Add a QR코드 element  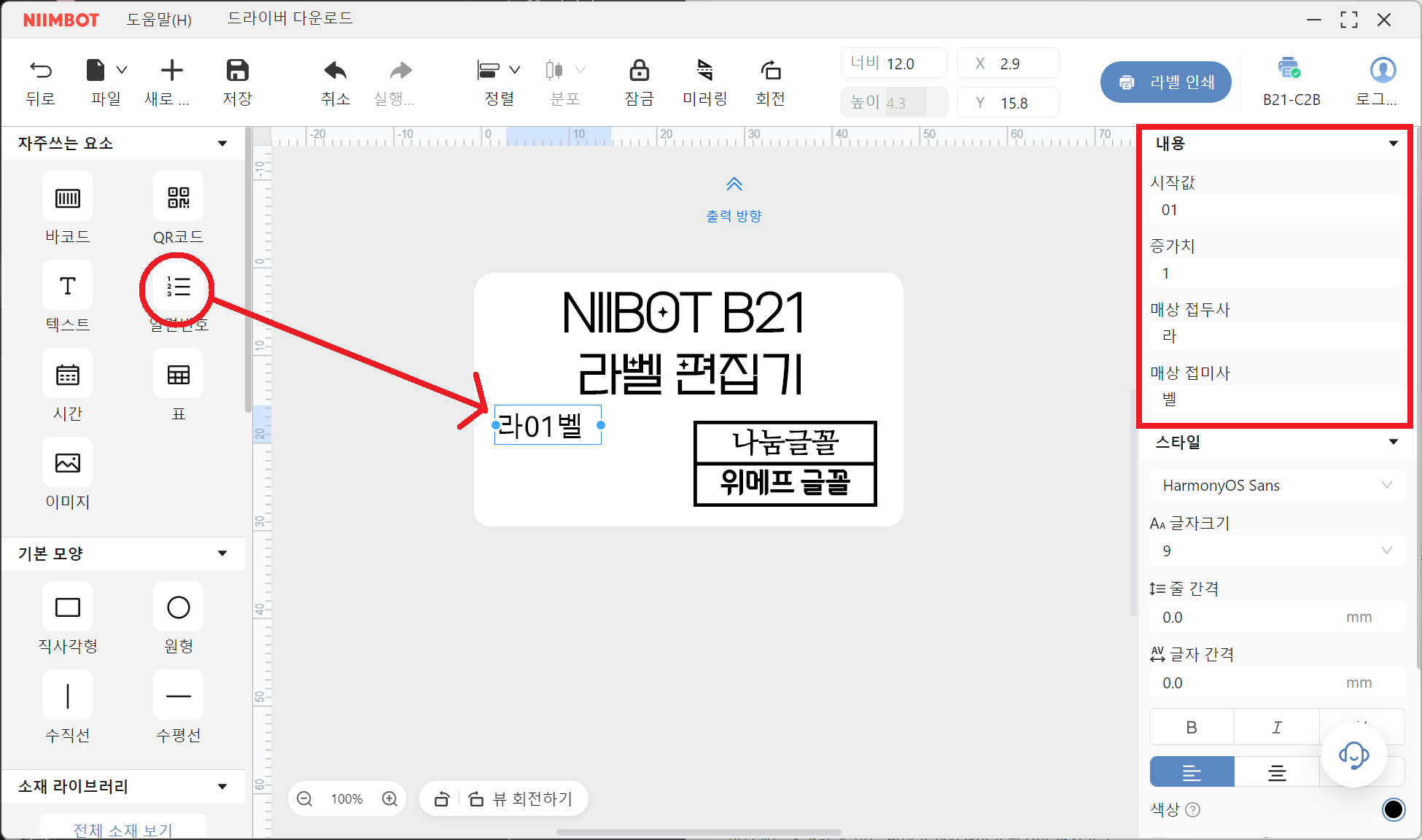(x=179, y=197)
